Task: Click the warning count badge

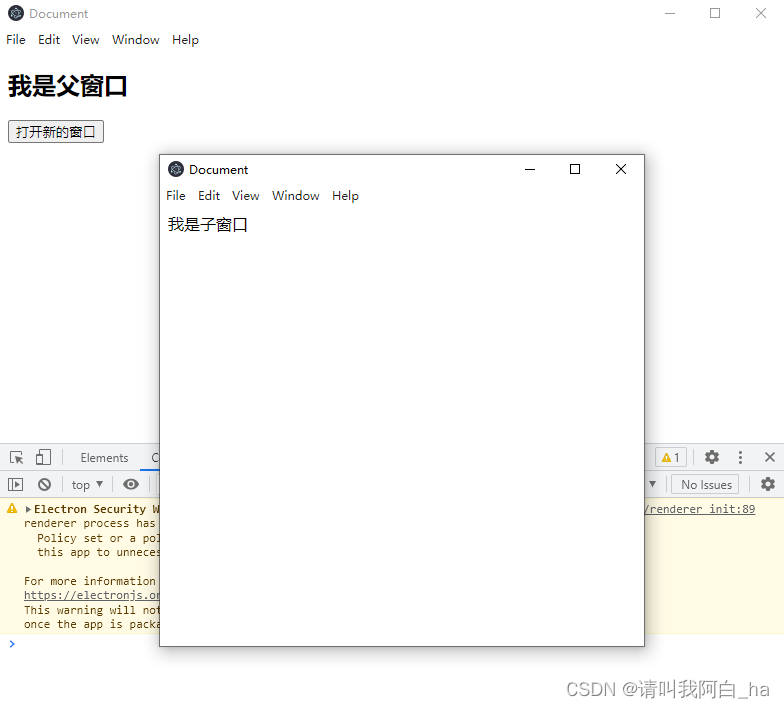Action: point(670,458)
